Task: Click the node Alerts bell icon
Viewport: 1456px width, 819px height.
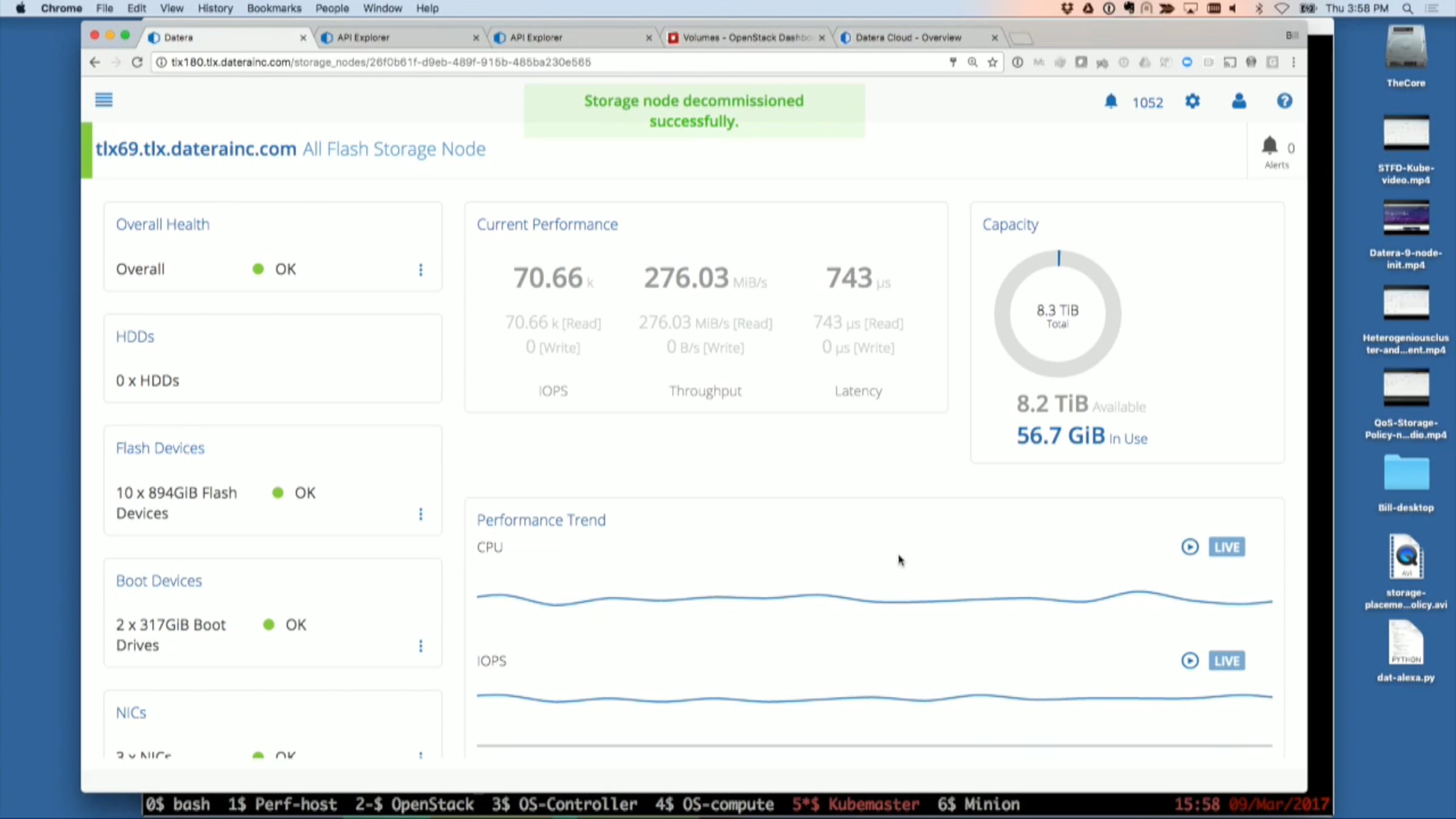Action: pos(1270,146)
